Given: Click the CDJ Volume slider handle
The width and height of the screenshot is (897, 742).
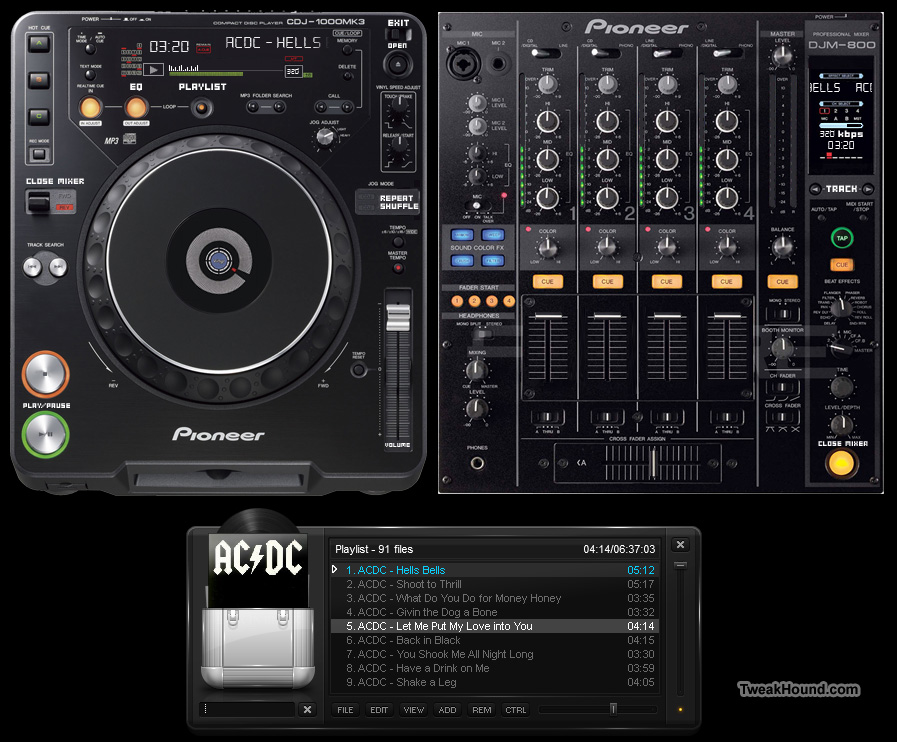Looking at the screenshot, I should tap(398, 318).
